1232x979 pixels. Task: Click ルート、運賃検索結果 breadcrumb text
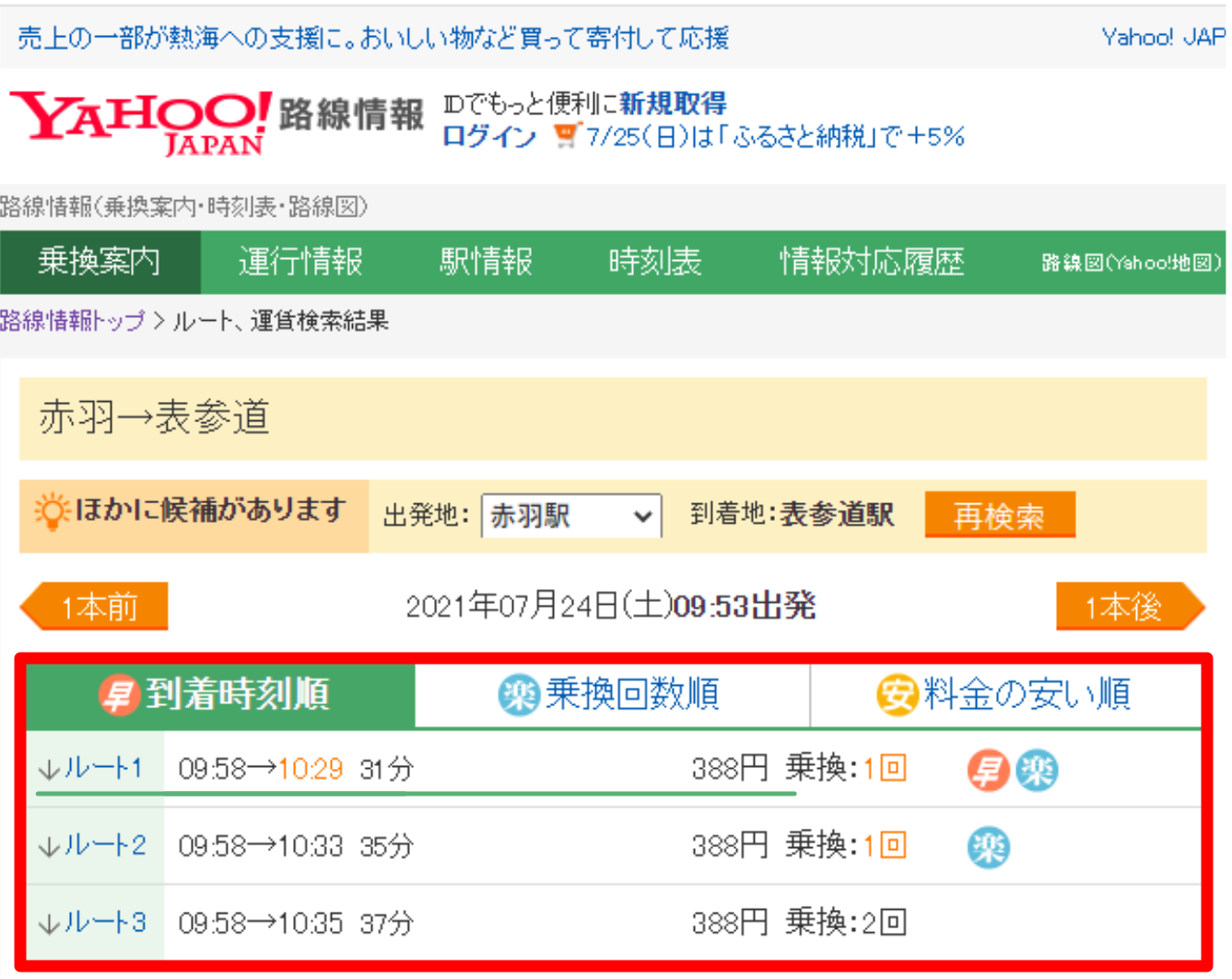point(281,321)
